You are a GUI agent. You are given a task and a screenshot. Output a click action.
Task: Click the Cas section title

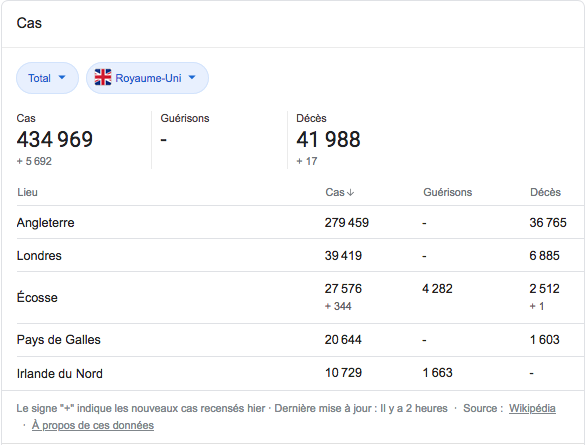point(29,23)
